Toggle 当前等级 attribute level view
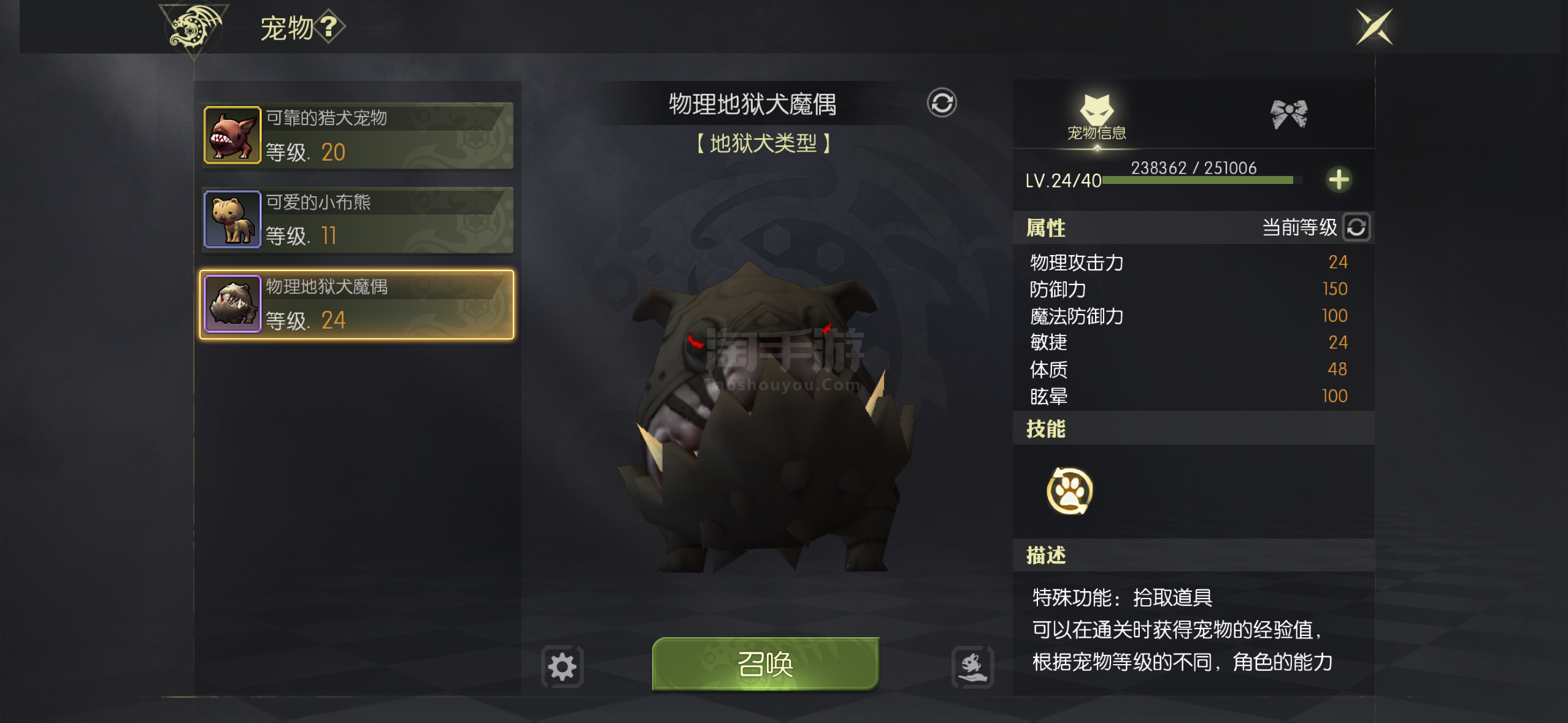1568x723 pixels. [1357, 228]
